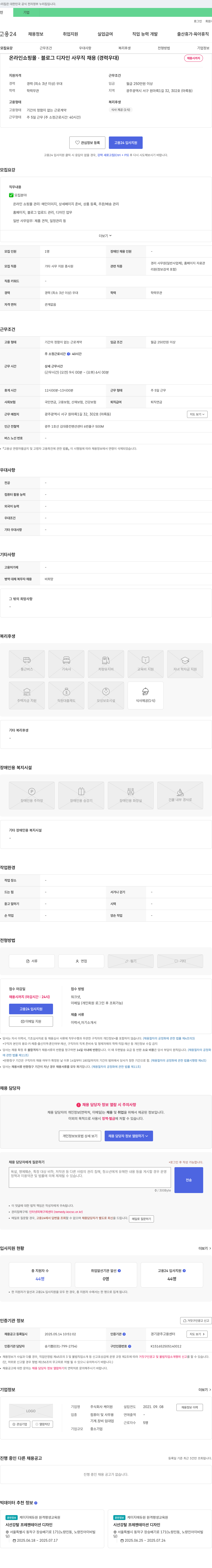Select the 모성보호시설 benefit icon
Image resolution: width=212 pixels, height=1568 pixels.
pyautogui.click(x=106, y=696)
